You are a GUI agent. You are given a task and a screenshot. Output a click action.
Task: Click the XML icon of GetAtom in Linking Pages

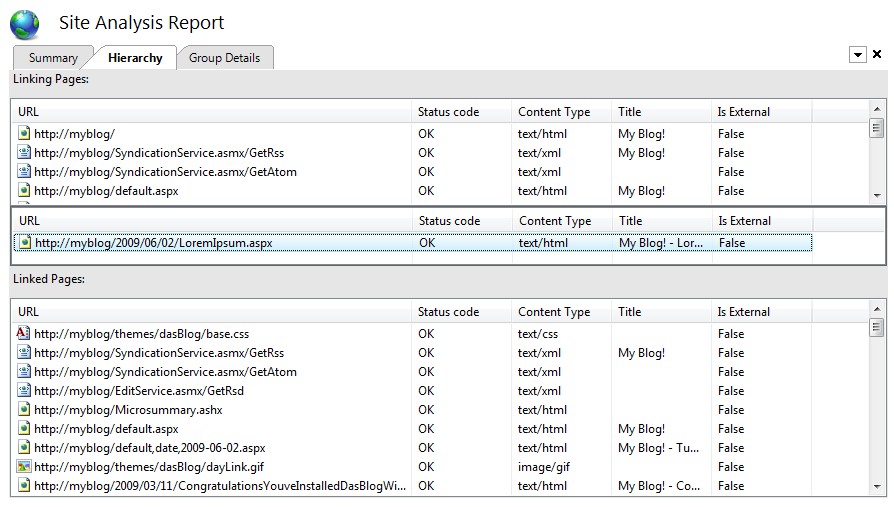24,171
